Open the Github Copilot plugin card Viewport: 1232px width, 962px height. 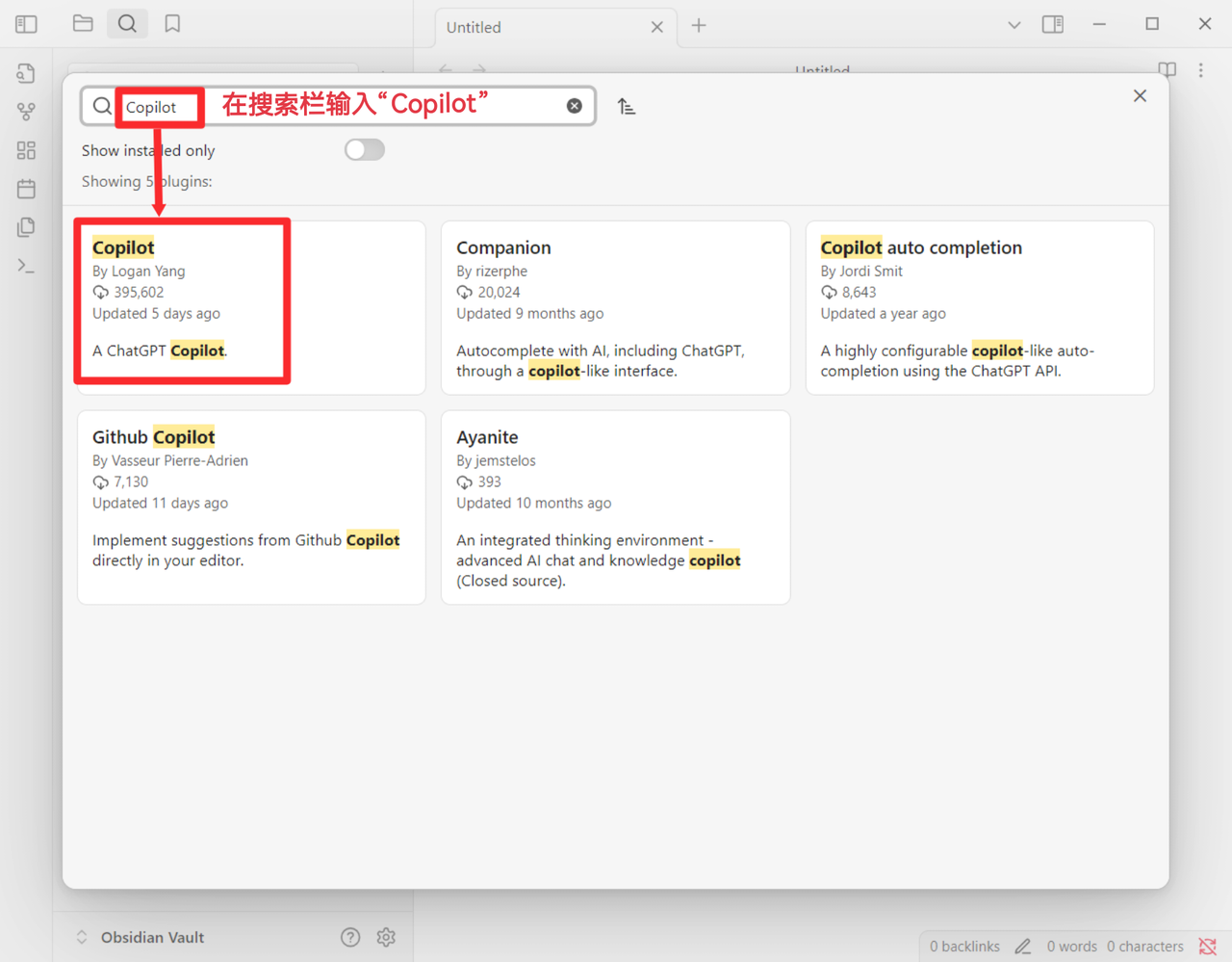click(x=251, y=507)
